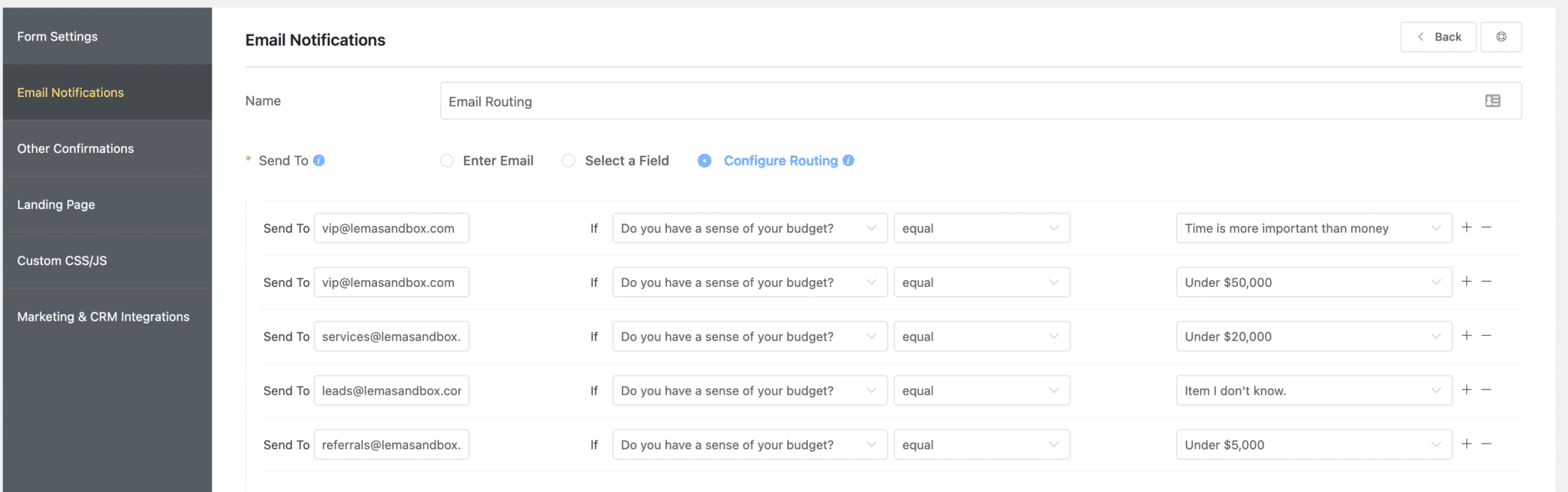Viewport: 1568px width, 492px height.
Task: Remove the Item I don't know routing rule
Action: click(x=1486, y=390)
